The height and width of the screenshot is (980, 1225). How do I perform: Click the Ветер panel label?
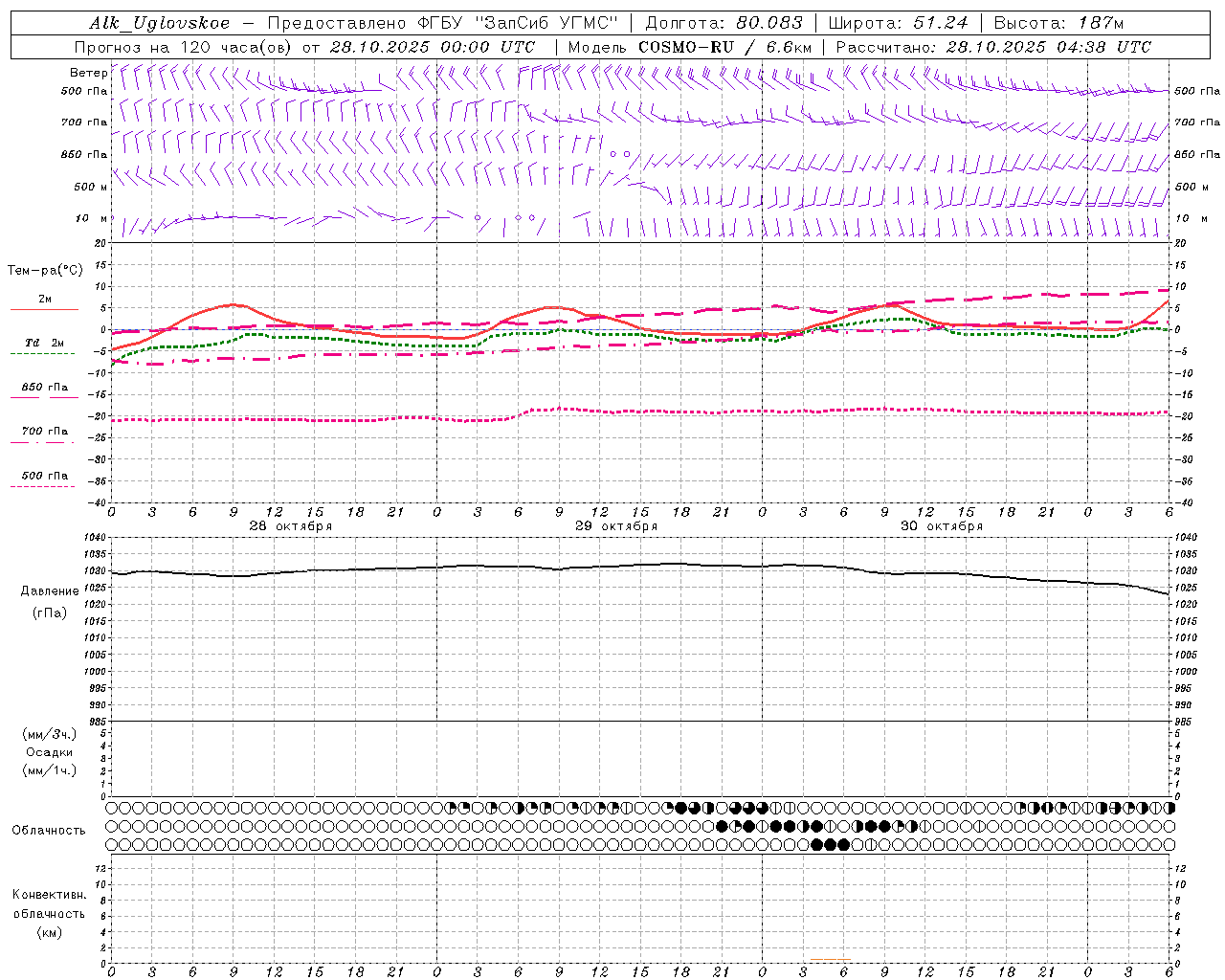[88, 73]
